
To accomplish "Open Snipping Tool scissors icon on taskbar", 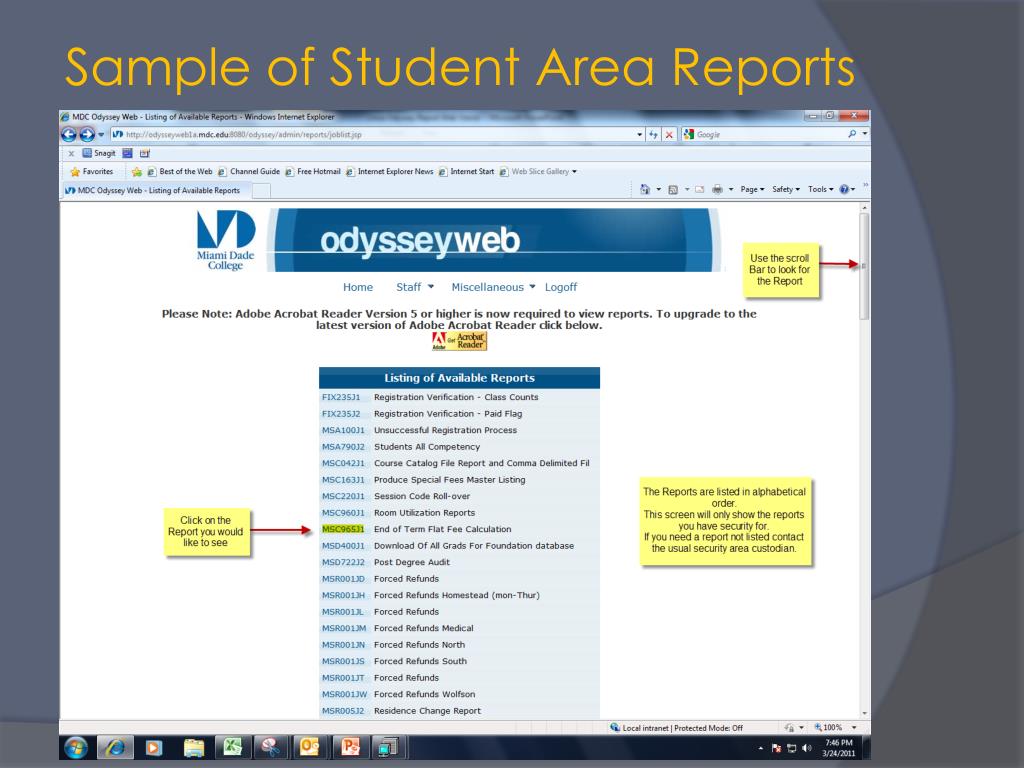I will pyautogui.click(x=271, y=747).
